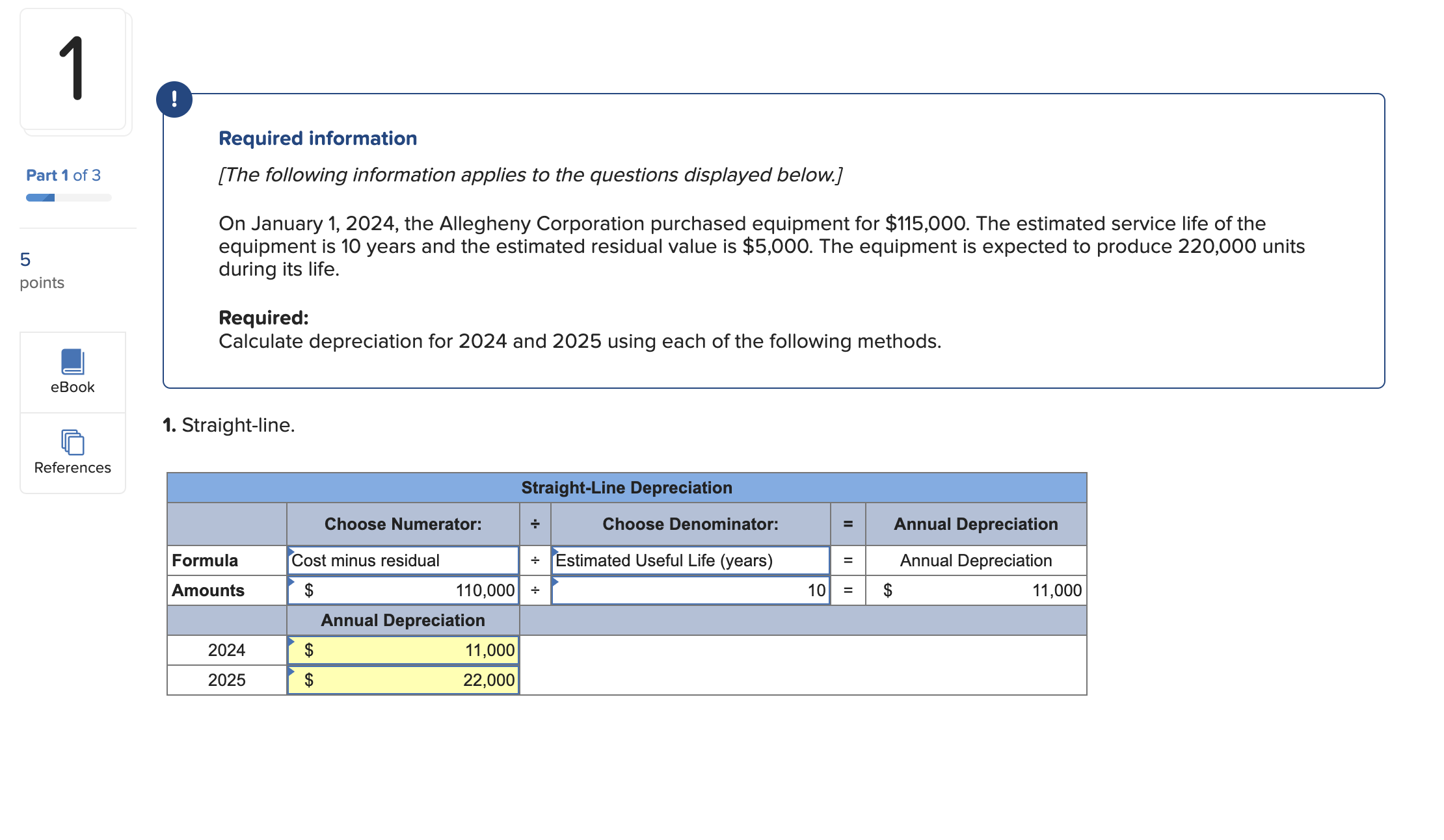
Task: Open the Choose Denominator selection cell
Action: tap(689, 524)
